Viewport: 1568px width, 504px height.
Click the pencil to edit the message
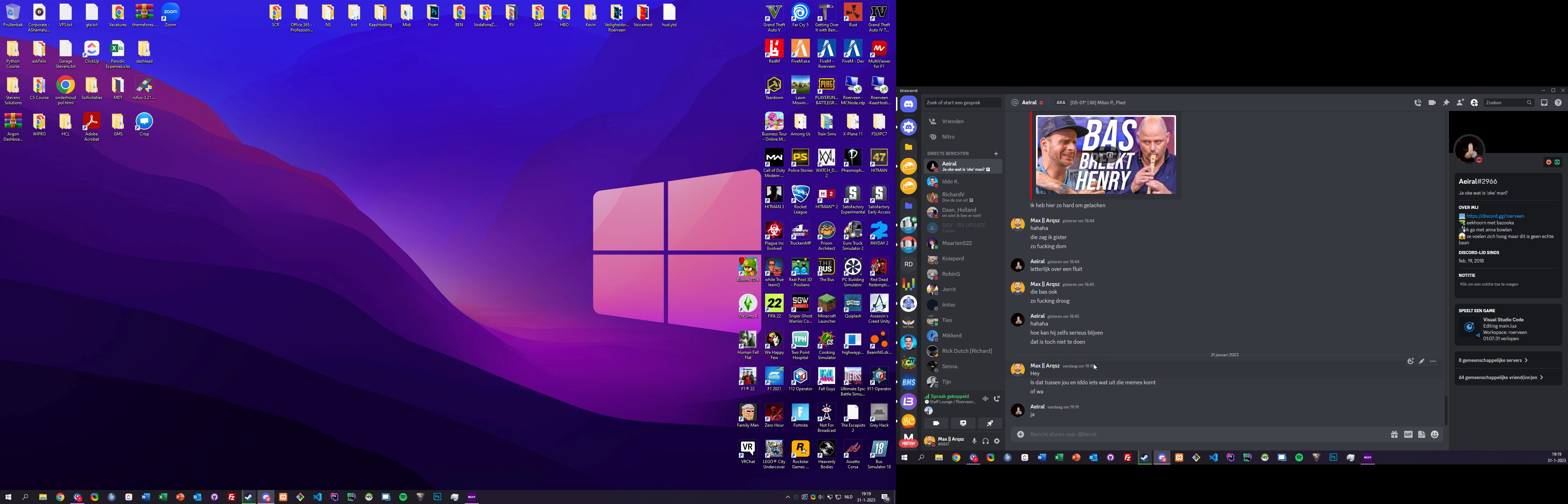tap(1422, 362)
